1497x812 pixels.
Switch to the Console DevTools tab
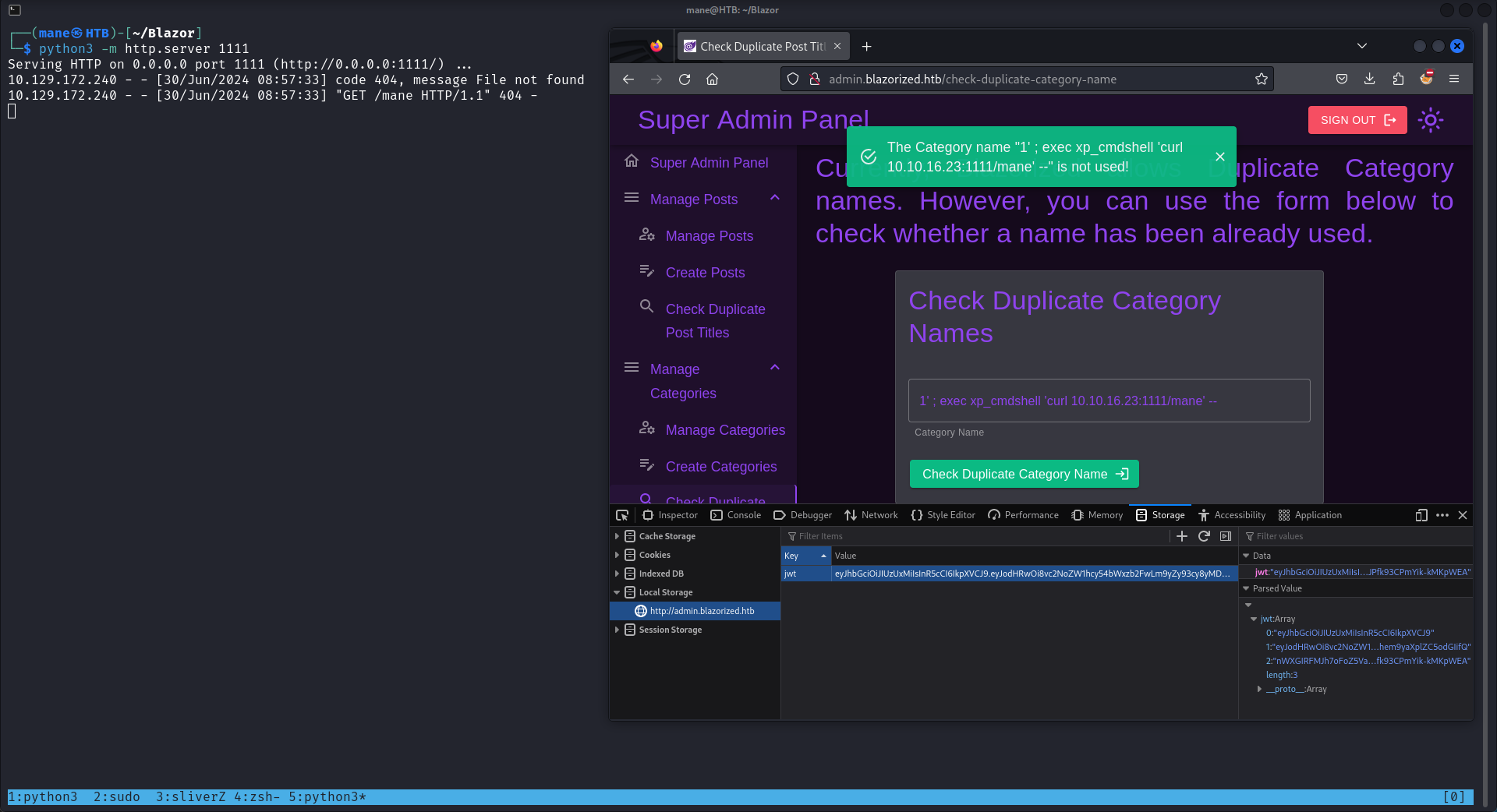coord(736,515)
